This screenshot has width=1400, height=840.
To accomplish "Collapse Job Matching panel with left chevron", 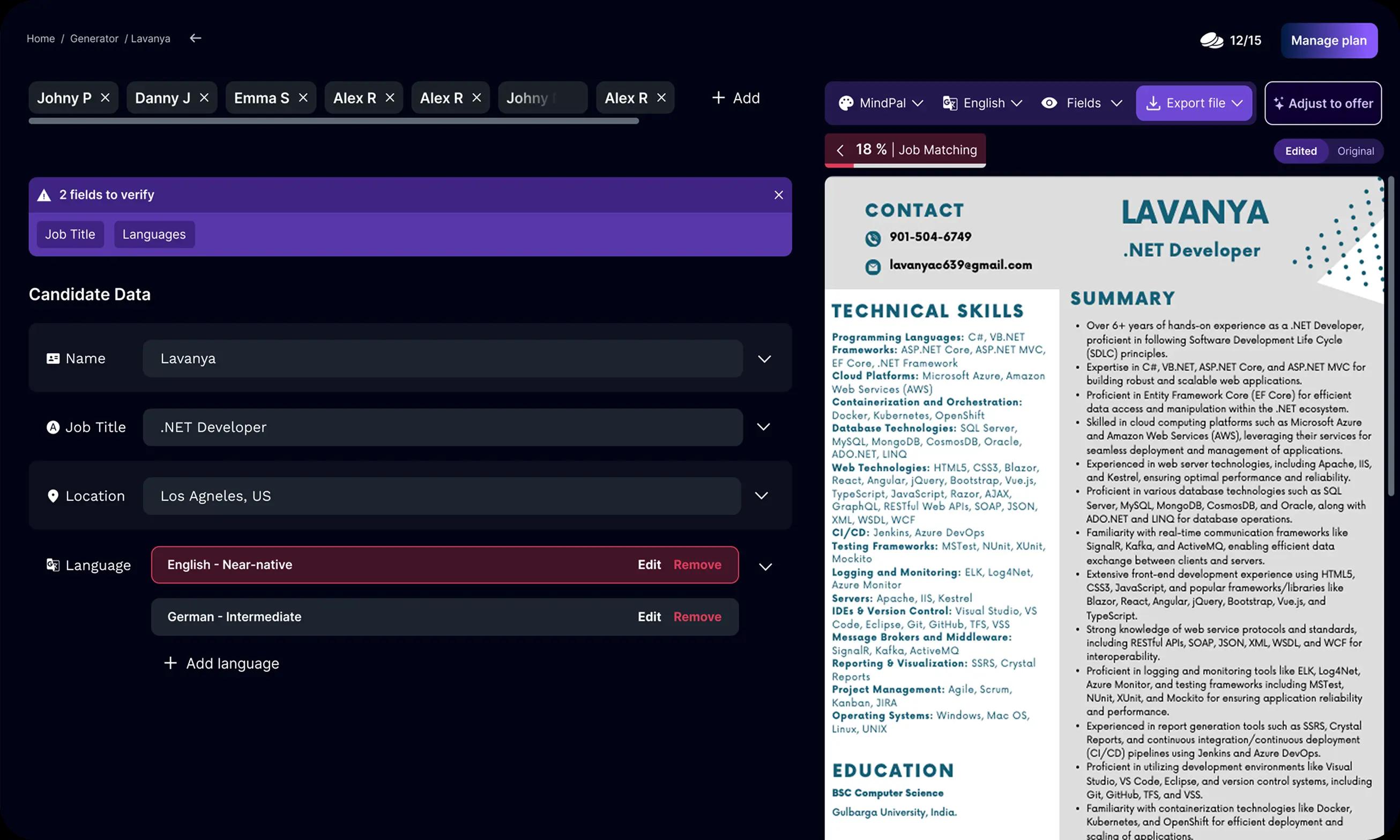I will [x=840, y=150].
